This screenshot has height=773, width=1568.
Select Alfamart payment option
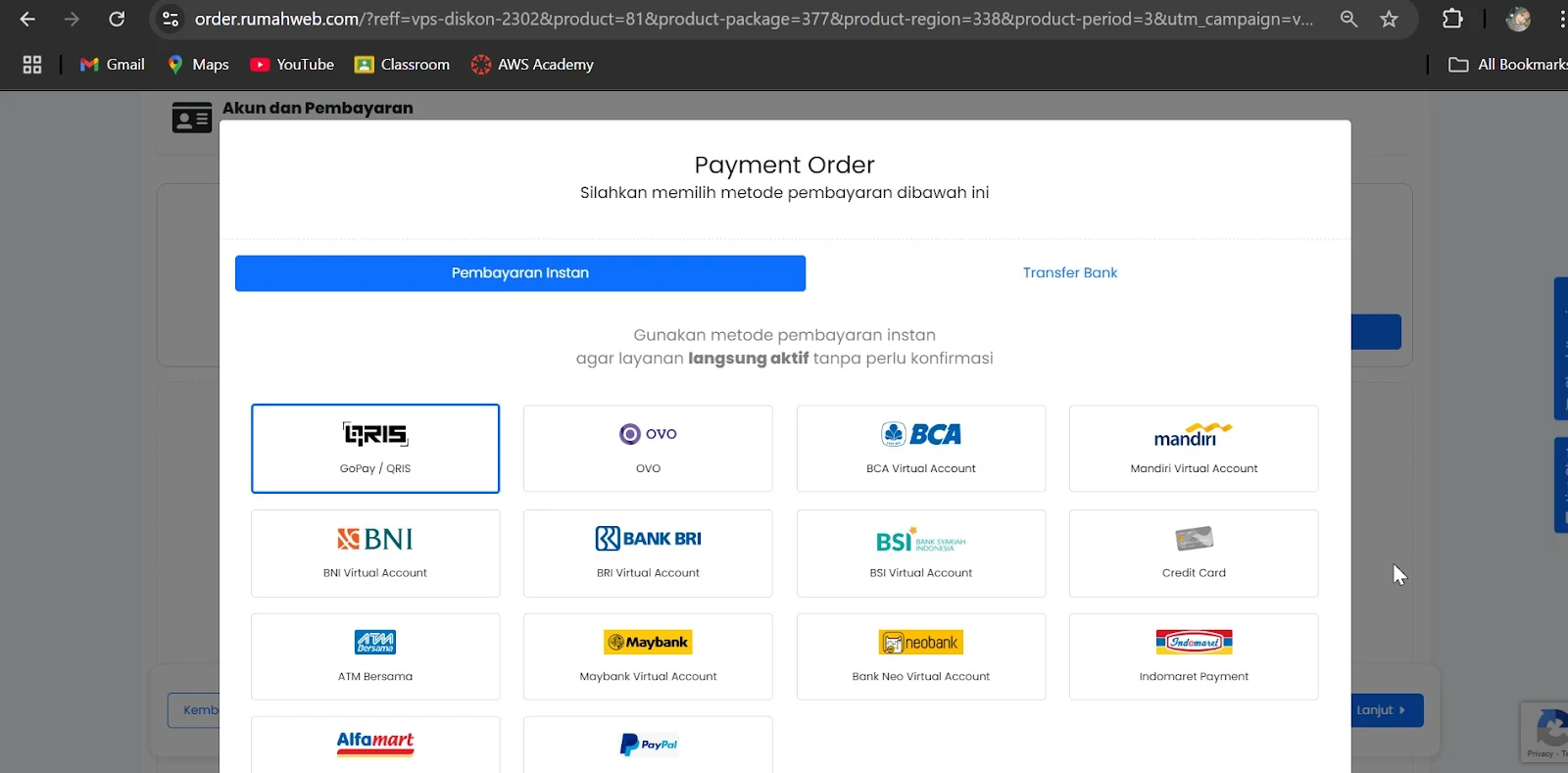(x=375, y=745)
